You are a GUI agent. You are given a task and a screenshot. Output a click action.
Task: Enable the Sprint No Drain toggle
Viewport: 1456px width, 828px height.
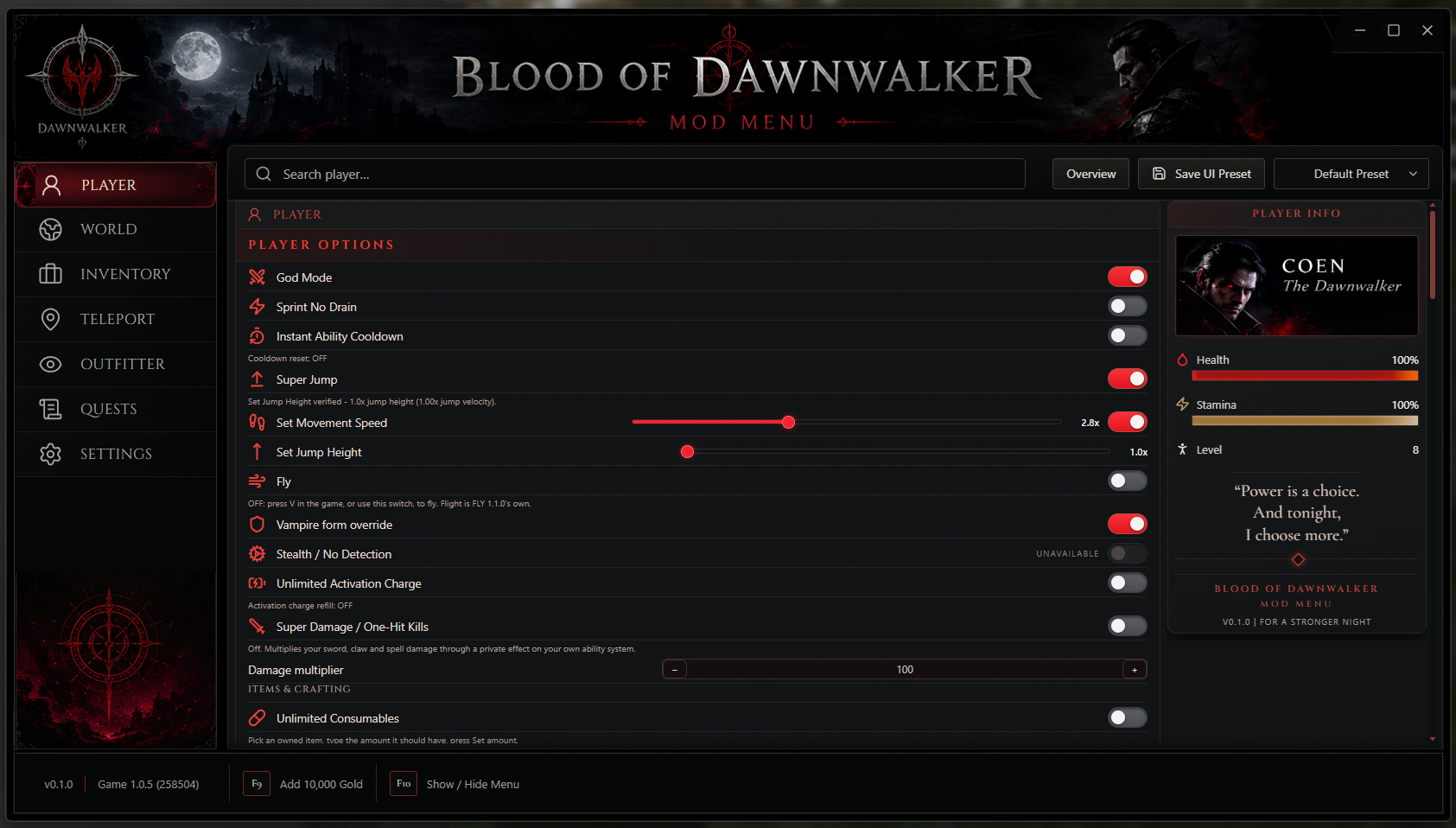click(1128, 306)
